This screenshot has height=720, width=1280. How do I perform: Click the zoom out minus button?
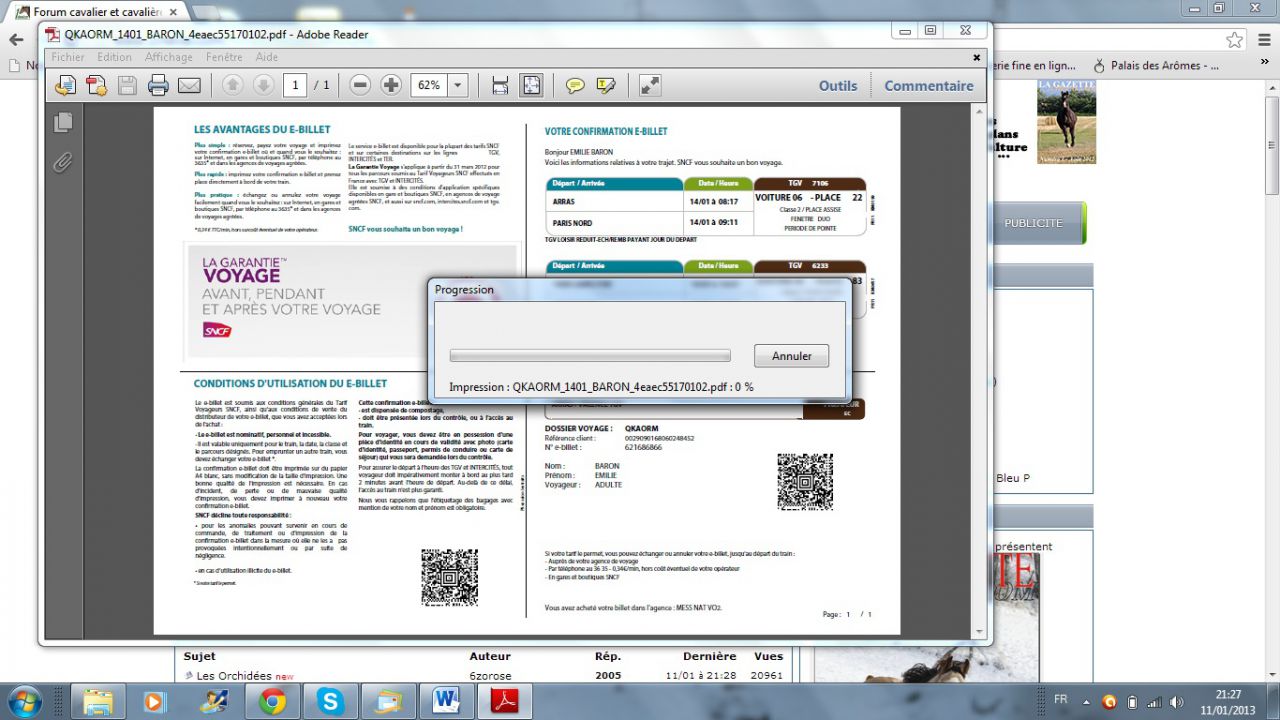click(361, 86)
